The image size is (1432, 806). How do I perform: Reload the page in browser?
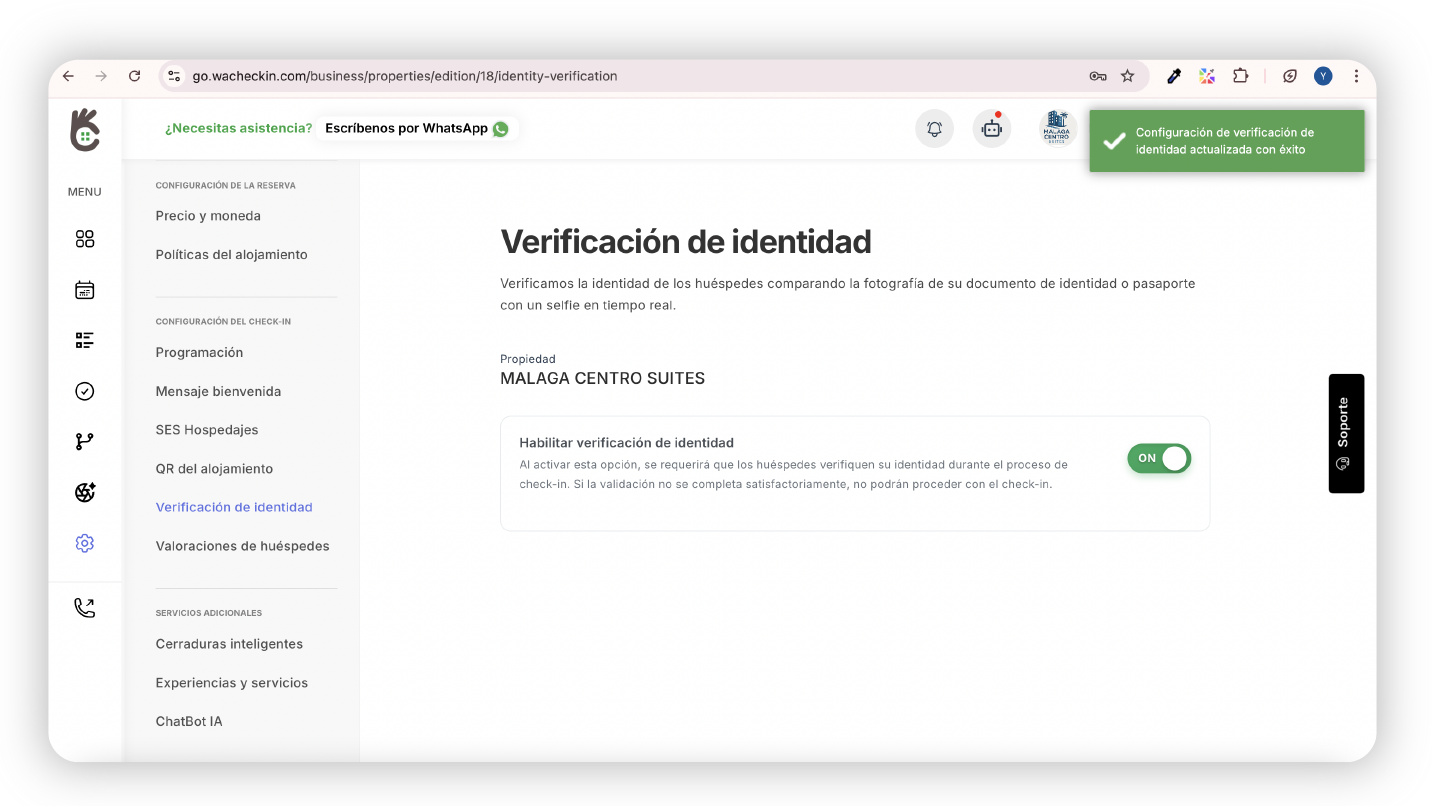134,76
